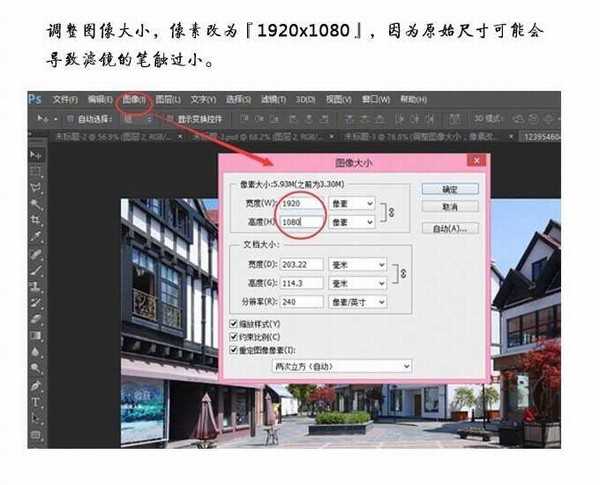Screen dimensions: 600x485
Task: Open the 图像 (Image) menu
Action: (x=133, y=100)
